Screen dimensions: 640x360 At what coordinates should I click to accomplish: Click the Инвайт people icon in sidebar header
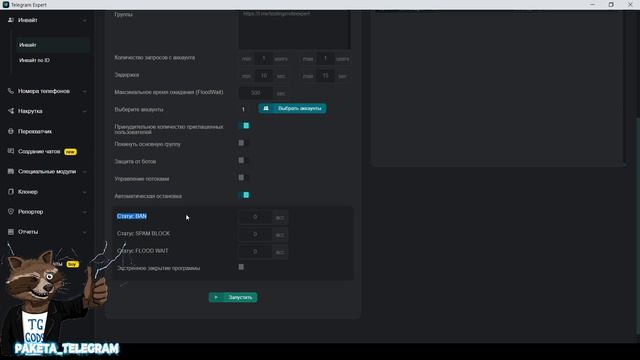[11, 20]
